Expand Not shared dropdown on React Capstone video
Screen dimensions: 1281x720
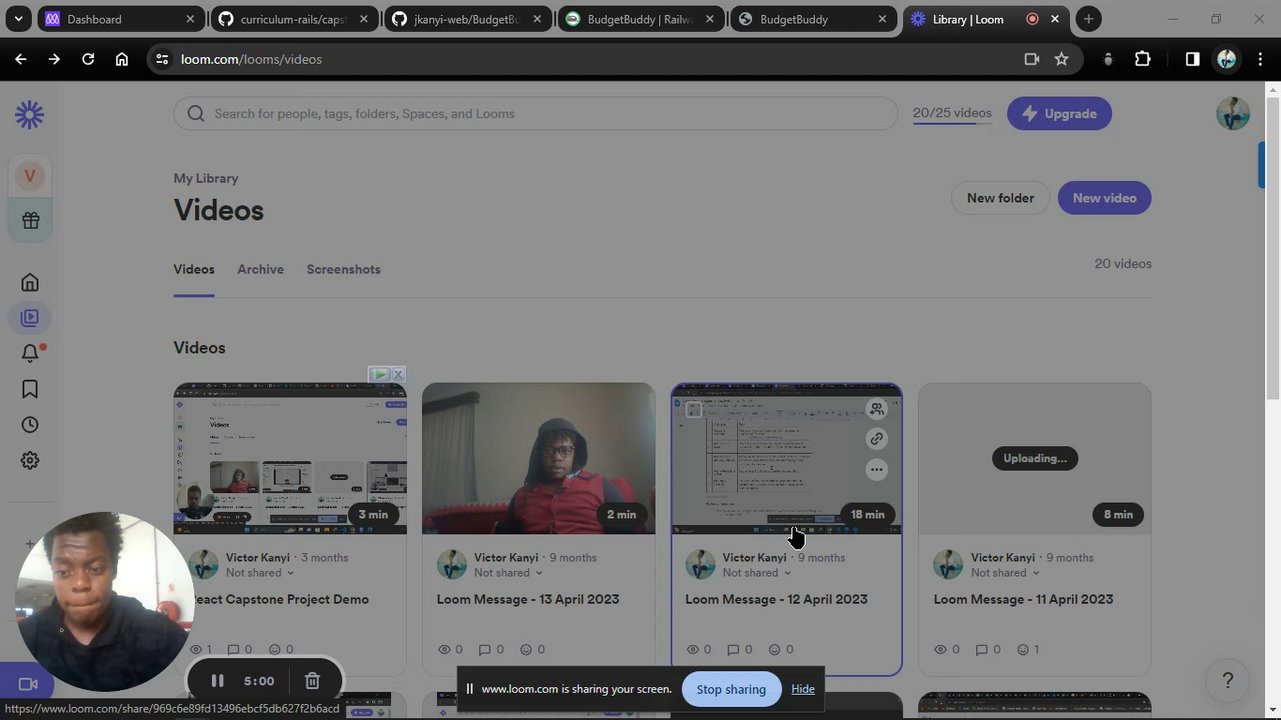tap(260, 573)
